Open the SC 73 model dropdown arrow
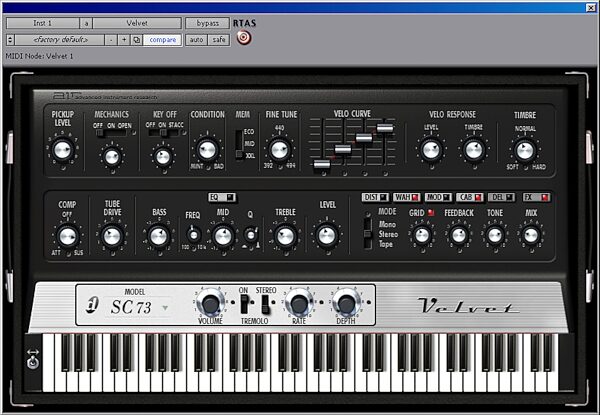600x415 pixels. [165, 308]
